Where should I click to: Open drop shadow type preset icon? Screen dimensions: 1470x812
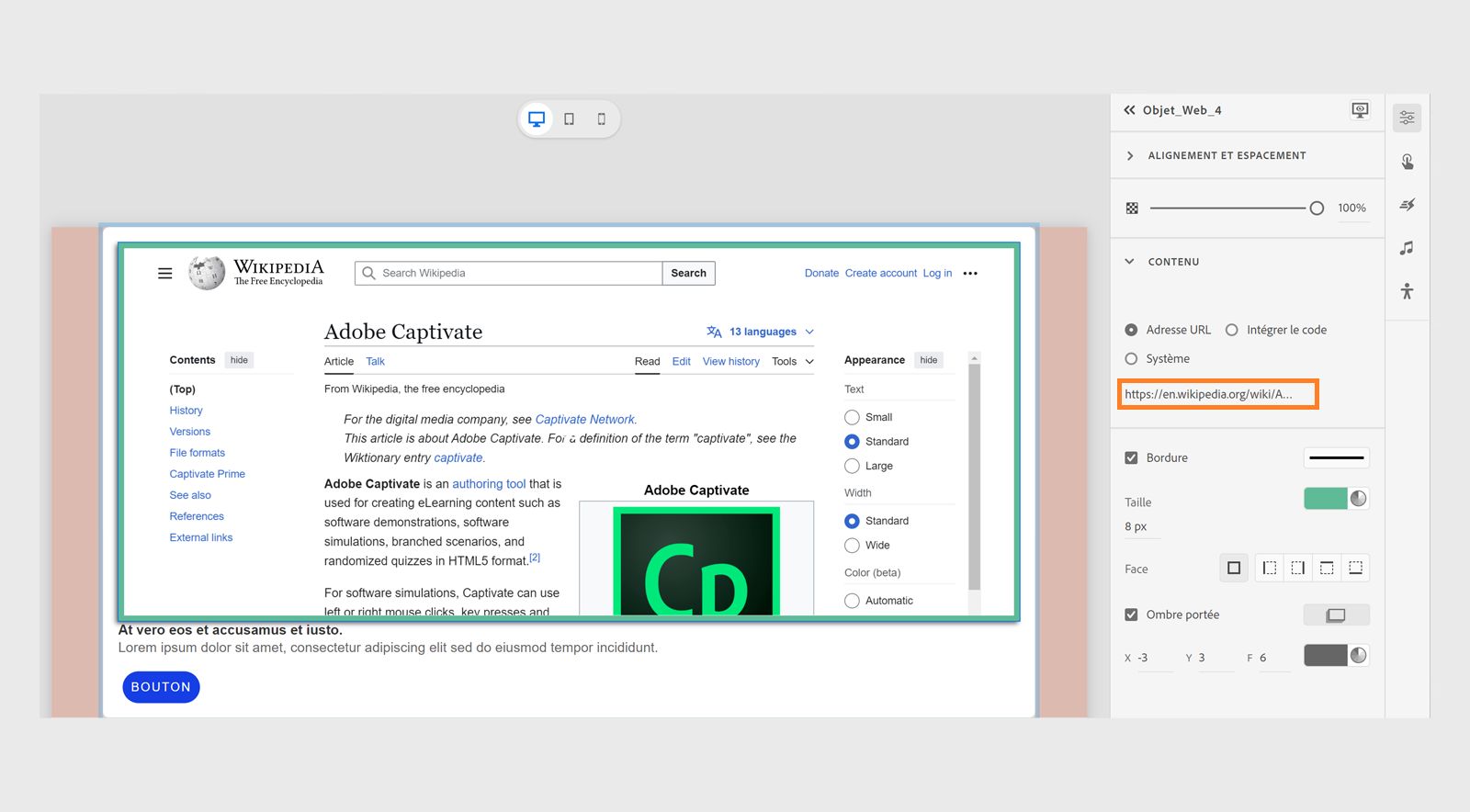point(1336,615)
